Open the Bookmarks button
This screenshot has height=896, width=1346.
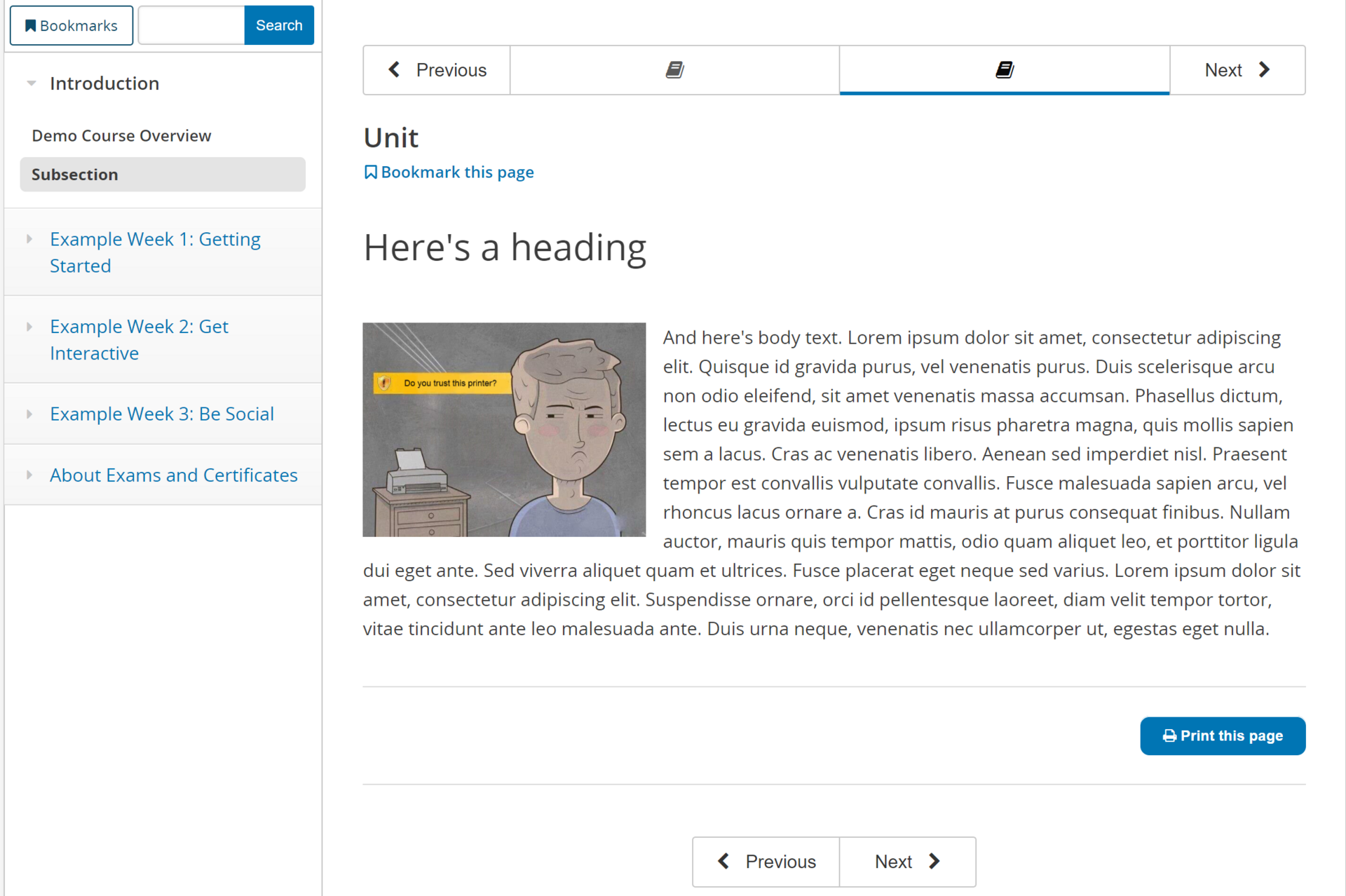(x=72, y=26)
